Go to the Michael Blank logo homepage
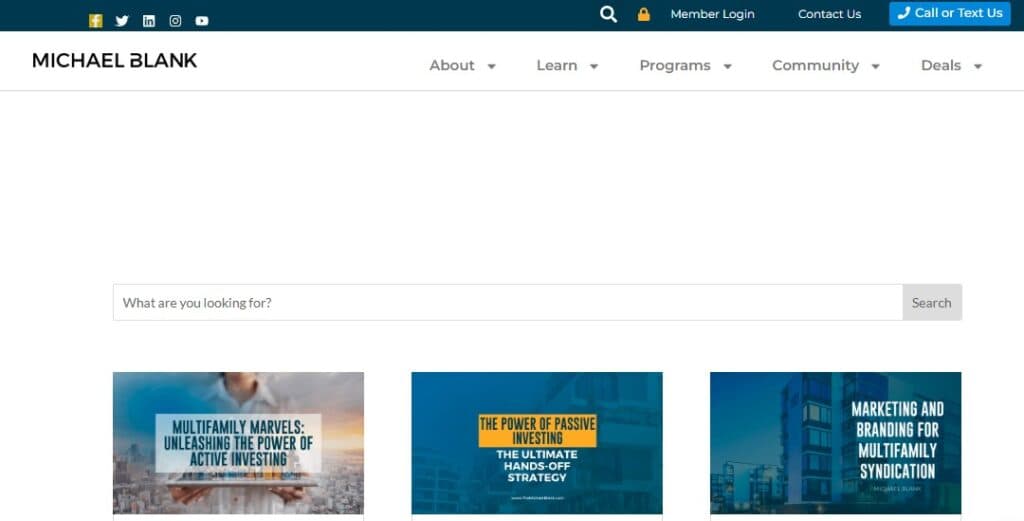Viewport: 1024px width, 521px height. (x=114, y=61)
